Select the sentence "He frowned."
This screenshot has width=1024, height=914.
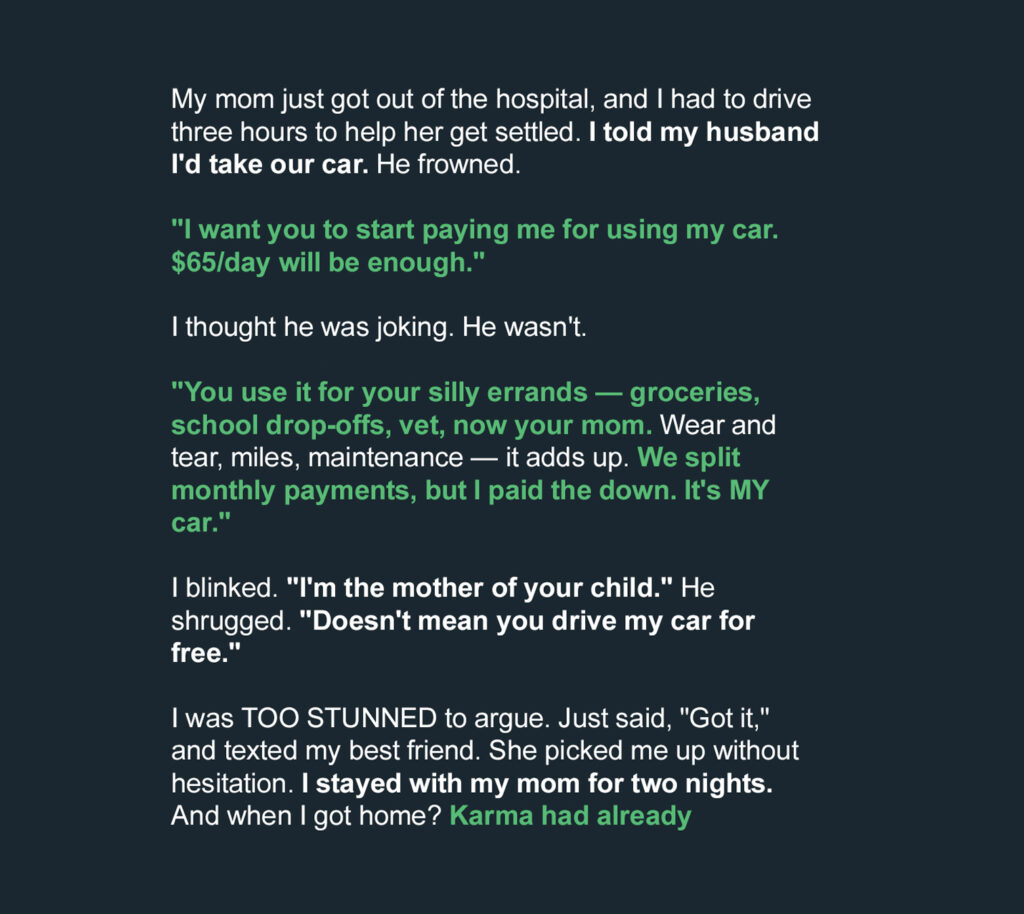449,165
